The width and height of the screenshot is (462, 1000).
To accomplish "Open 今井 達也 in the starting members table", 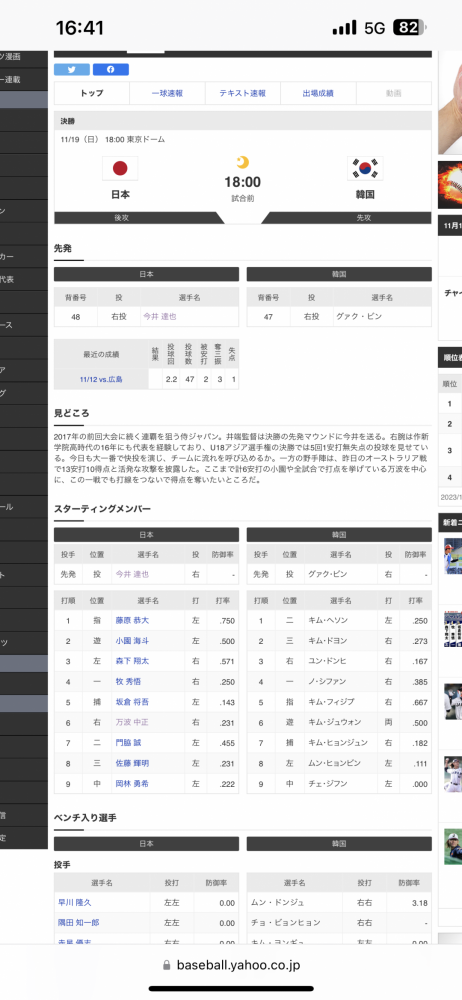I will tap(132, 574).
